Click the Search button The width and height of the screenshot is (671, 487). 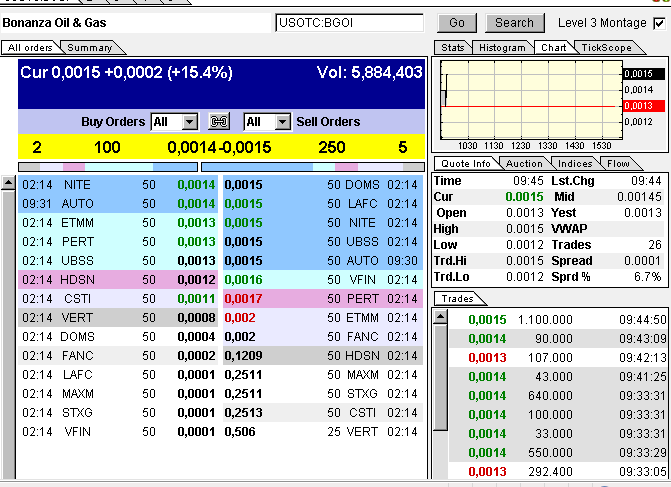pyautogui.click(x=514, y=23)
